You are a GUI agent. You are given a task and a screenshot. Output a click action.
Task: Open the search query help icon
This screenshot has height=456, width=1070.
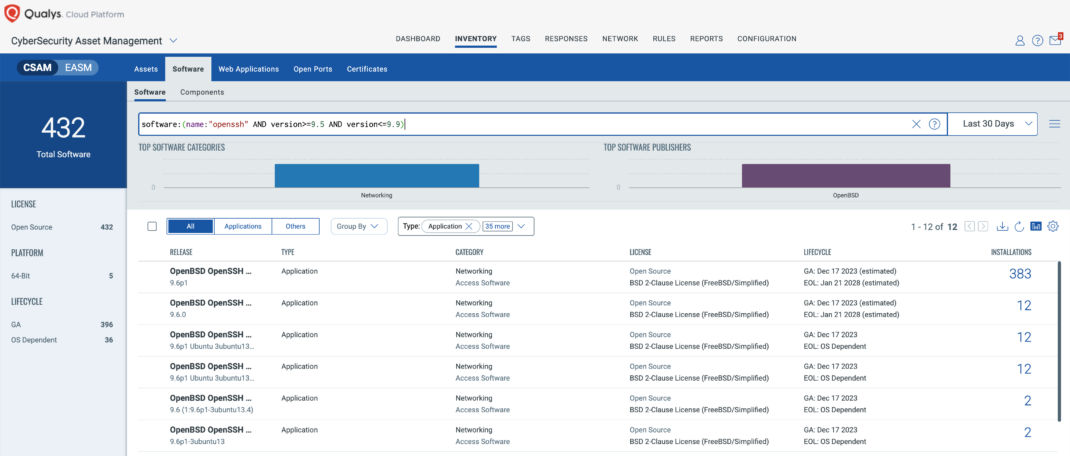[x=935, y=124]
